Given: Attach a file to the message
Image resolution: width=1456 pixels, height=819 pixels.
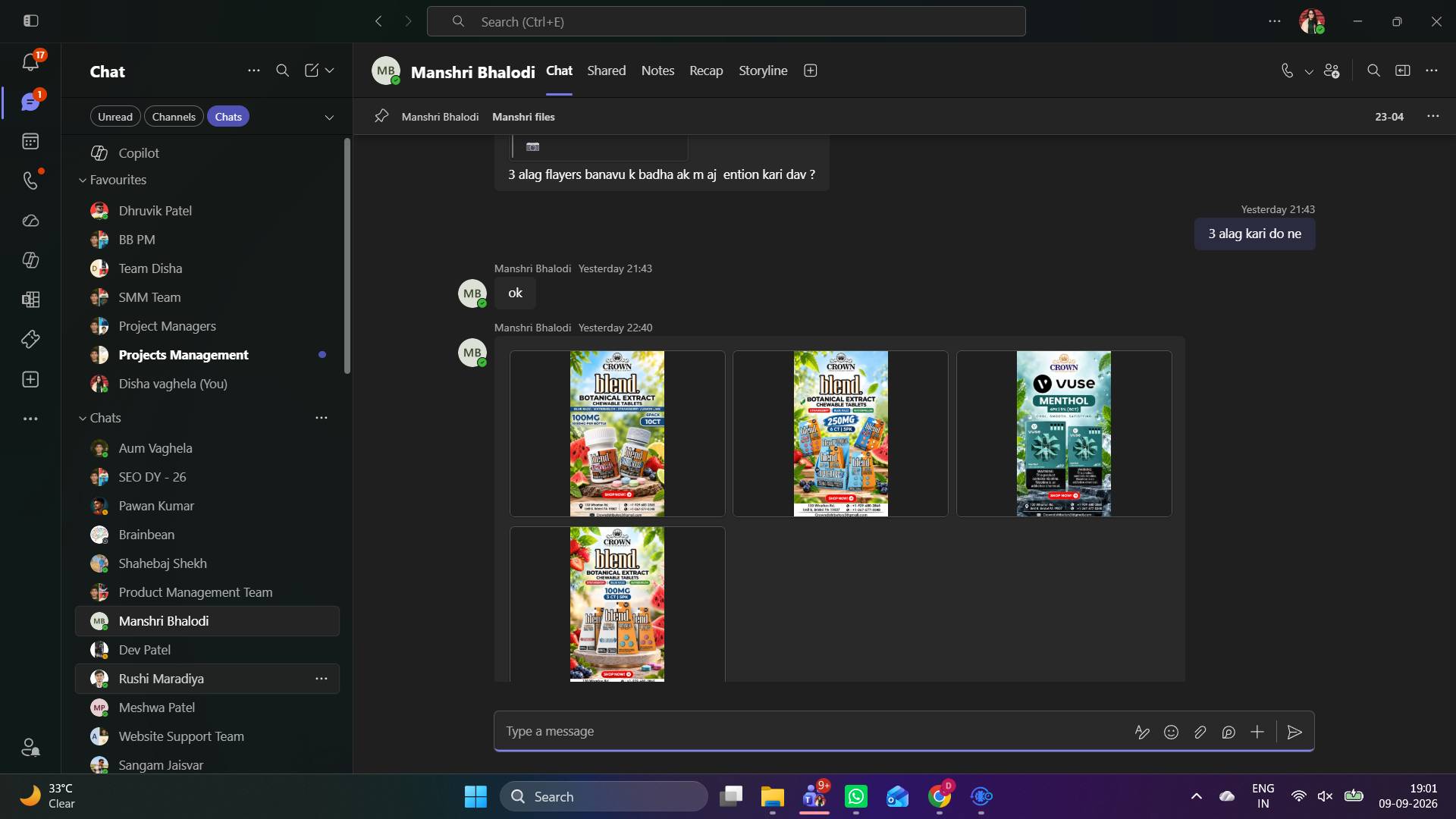Looking at the screenshot, I should click(x=1200, y=732).
